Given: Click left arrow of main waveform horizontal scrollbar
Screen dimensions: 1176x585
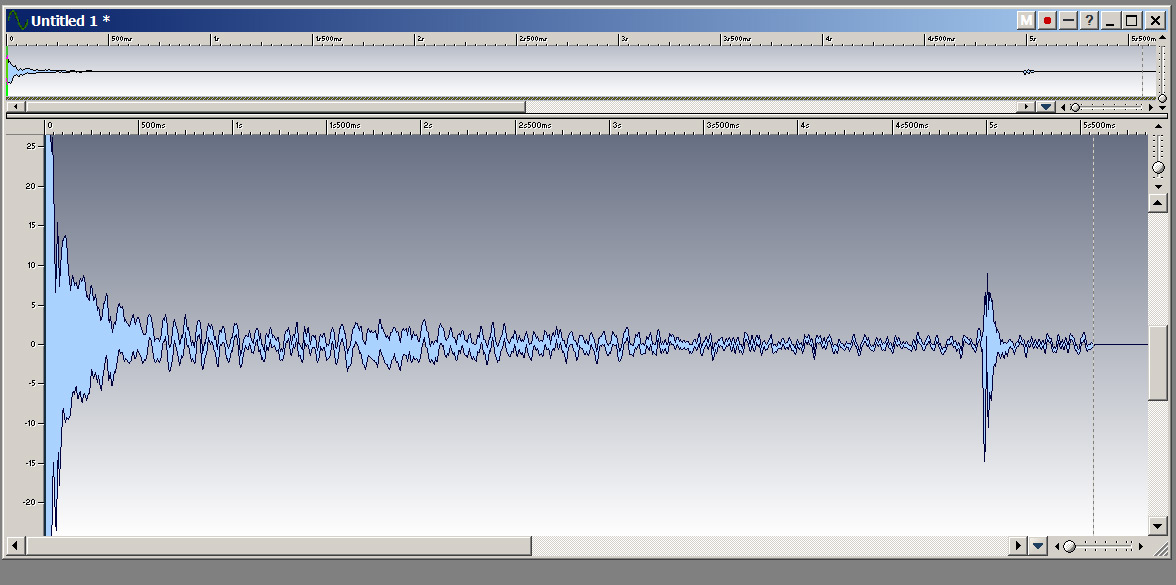Looking at the screenshot, I should pyautogui.click(x=15, y=546).
